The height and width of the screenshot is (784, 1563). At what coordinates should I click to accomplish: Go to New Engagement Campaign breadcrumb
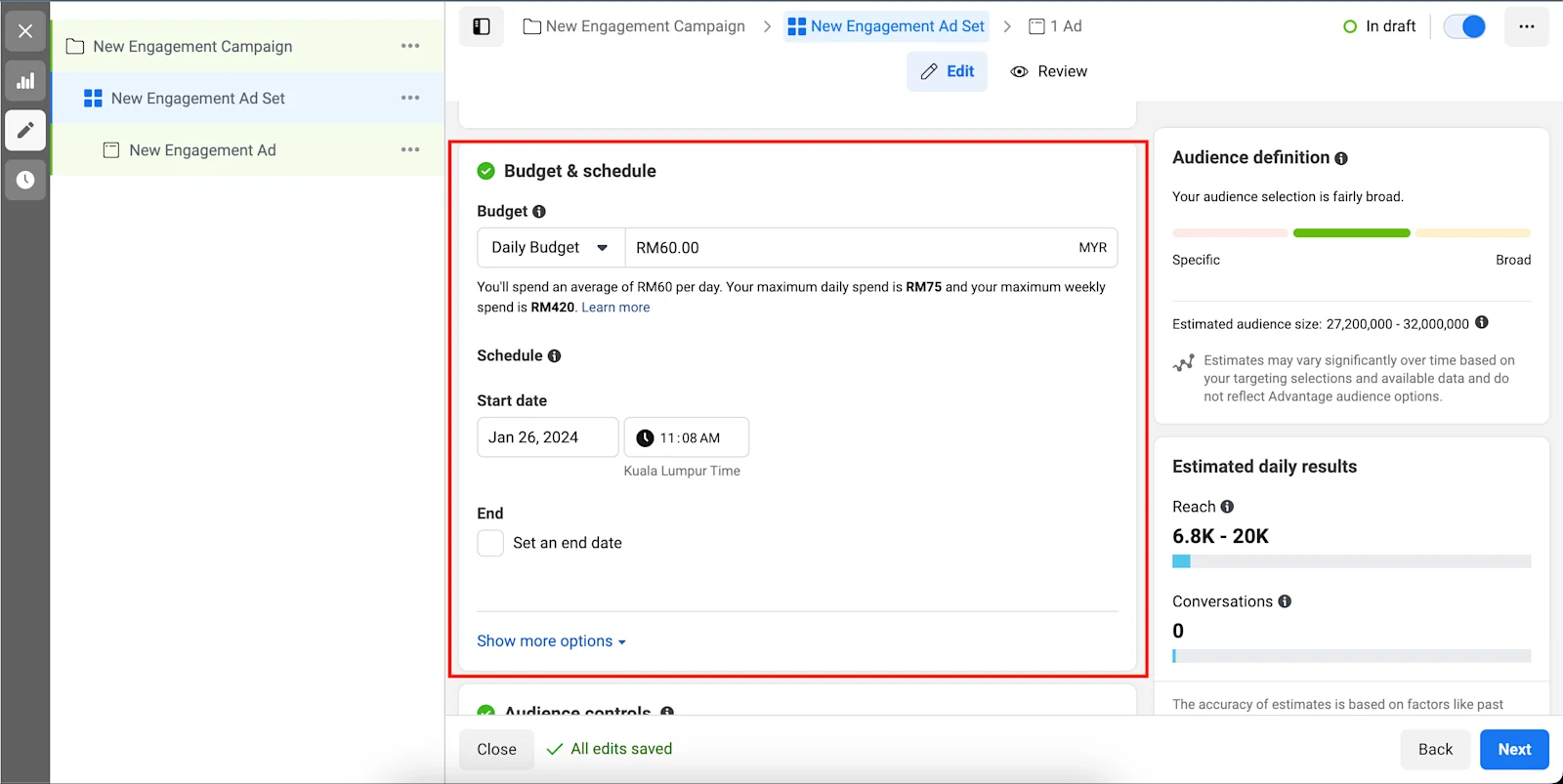tap(635, 26)
